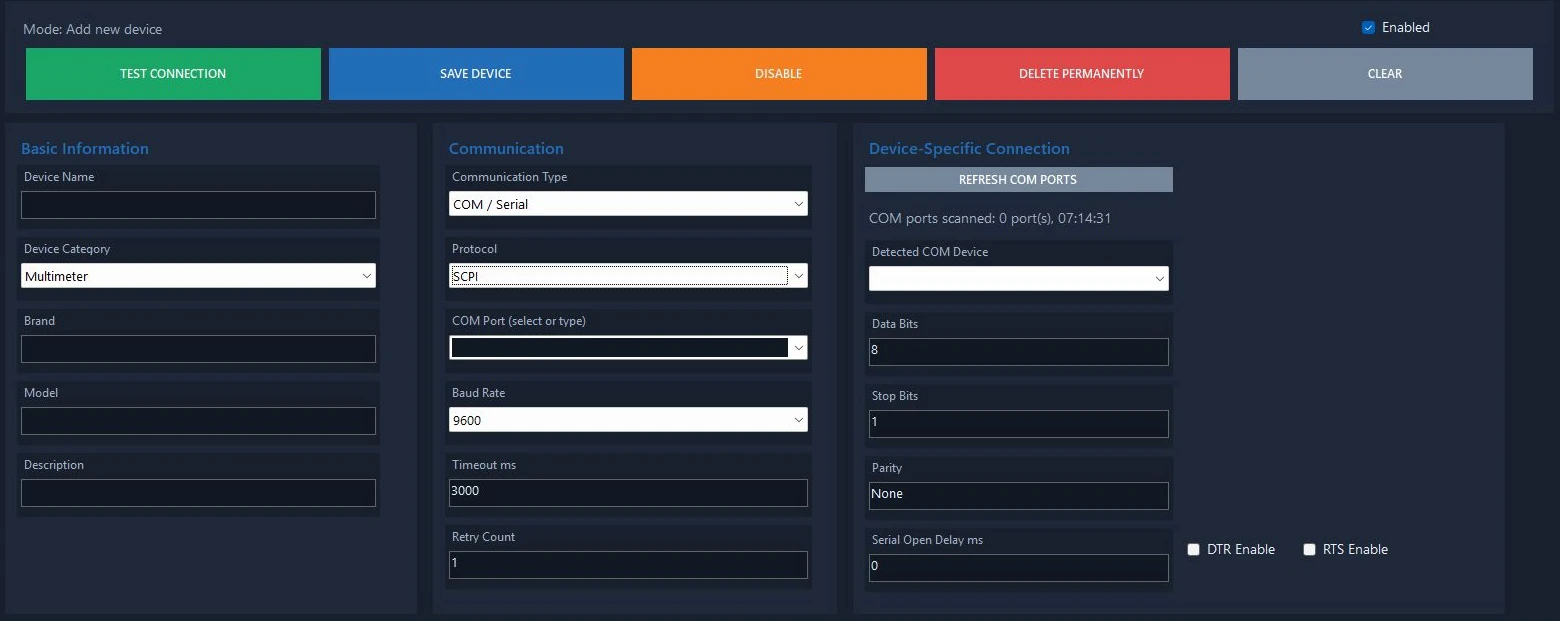Image resolution: width=1560 pixels, height=621 pixels.
Task: Save the device with Save Device button
Action: pyautogui.click(x=476, y=74)
